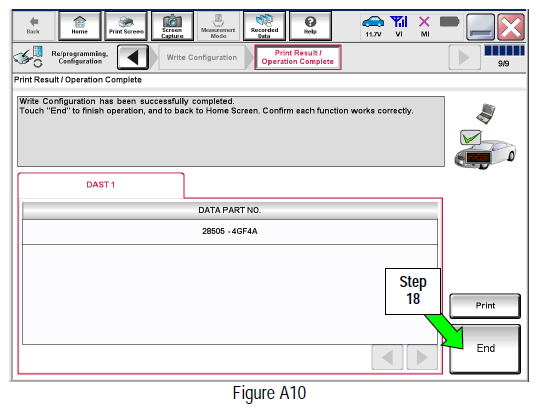Click the 28505-4GF4A data part number row
Image resolution: width=538 pixels, height=413 pixels.
pos(230,232)
